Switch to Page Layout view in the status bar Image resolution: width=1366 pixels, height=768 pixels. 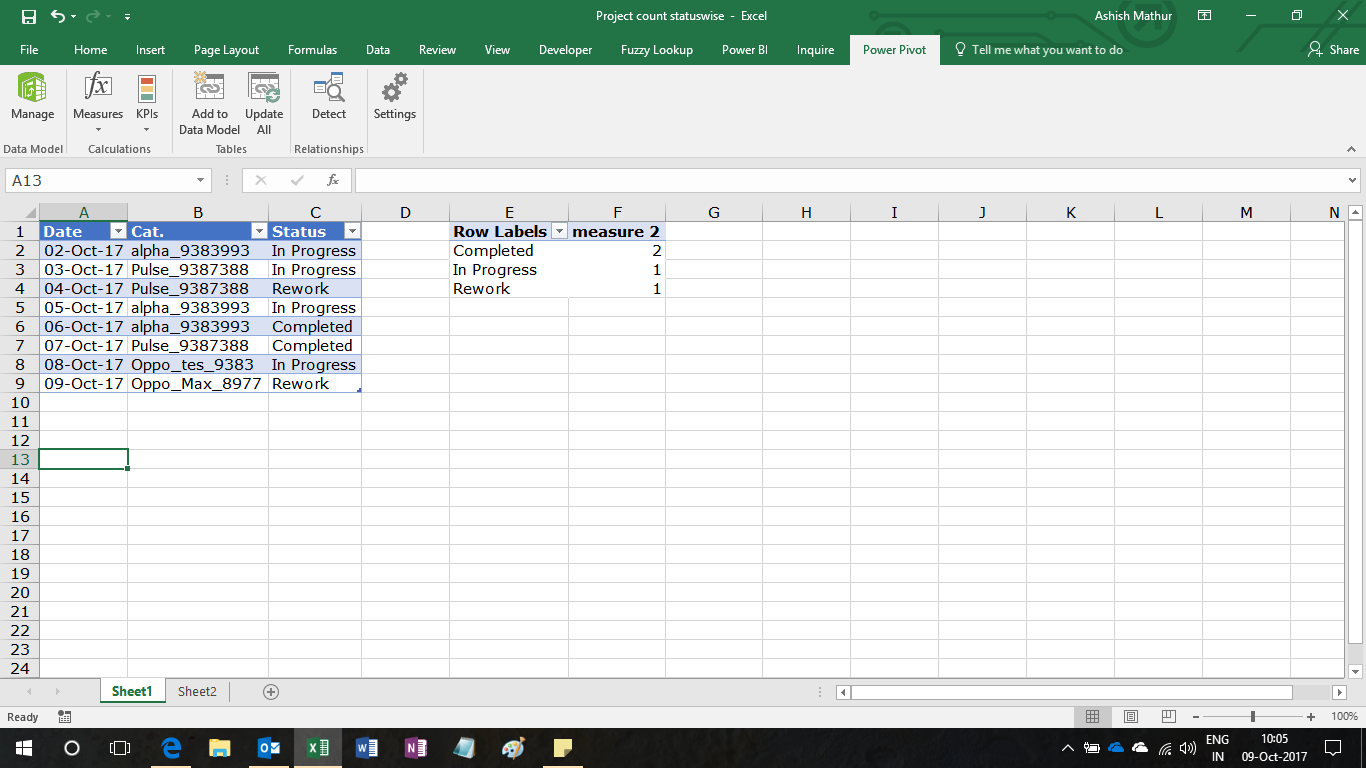[1131, 717]
